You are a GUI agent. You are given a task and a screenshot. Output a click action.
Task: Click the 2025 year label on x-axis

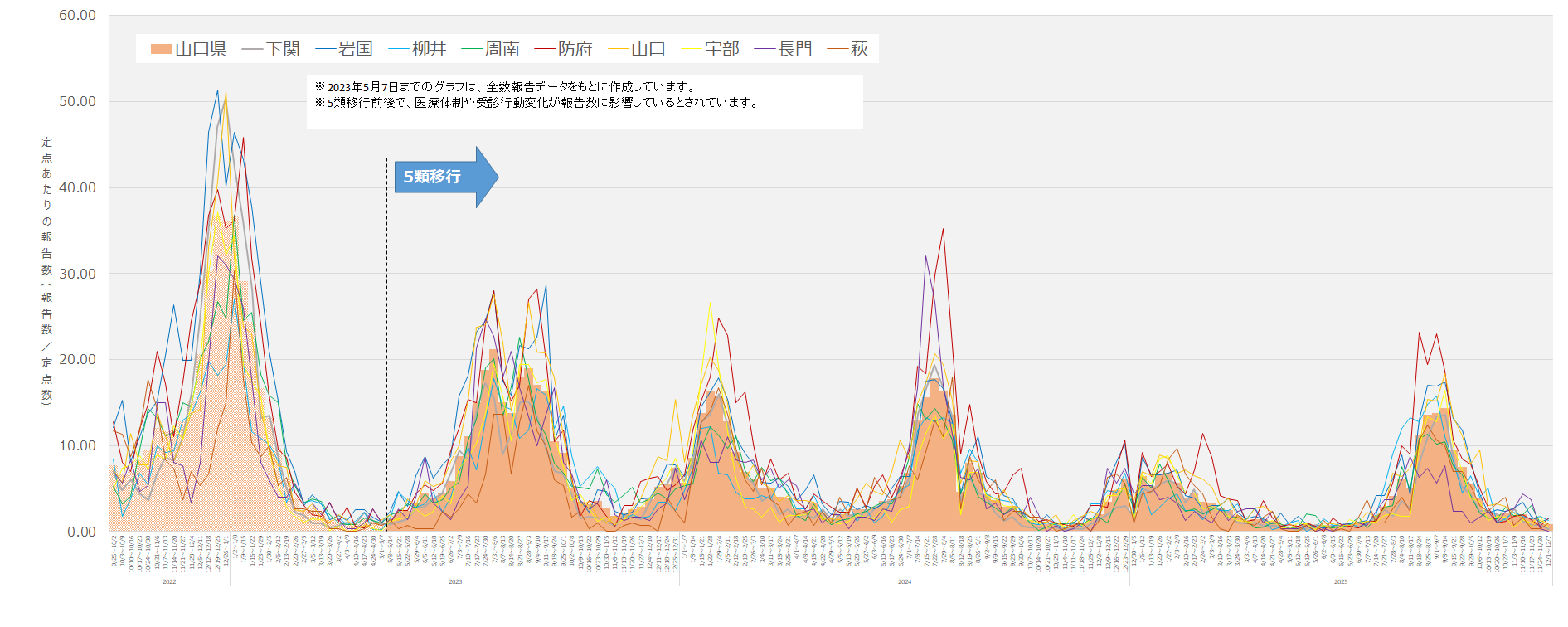[x=1340, y=582]
